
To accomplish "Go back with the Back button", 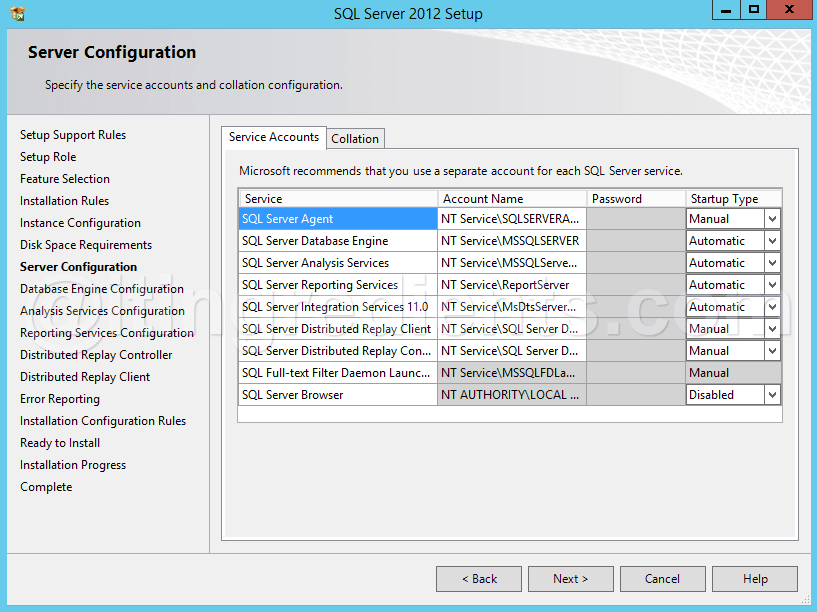I will click(x=479, y=579).
